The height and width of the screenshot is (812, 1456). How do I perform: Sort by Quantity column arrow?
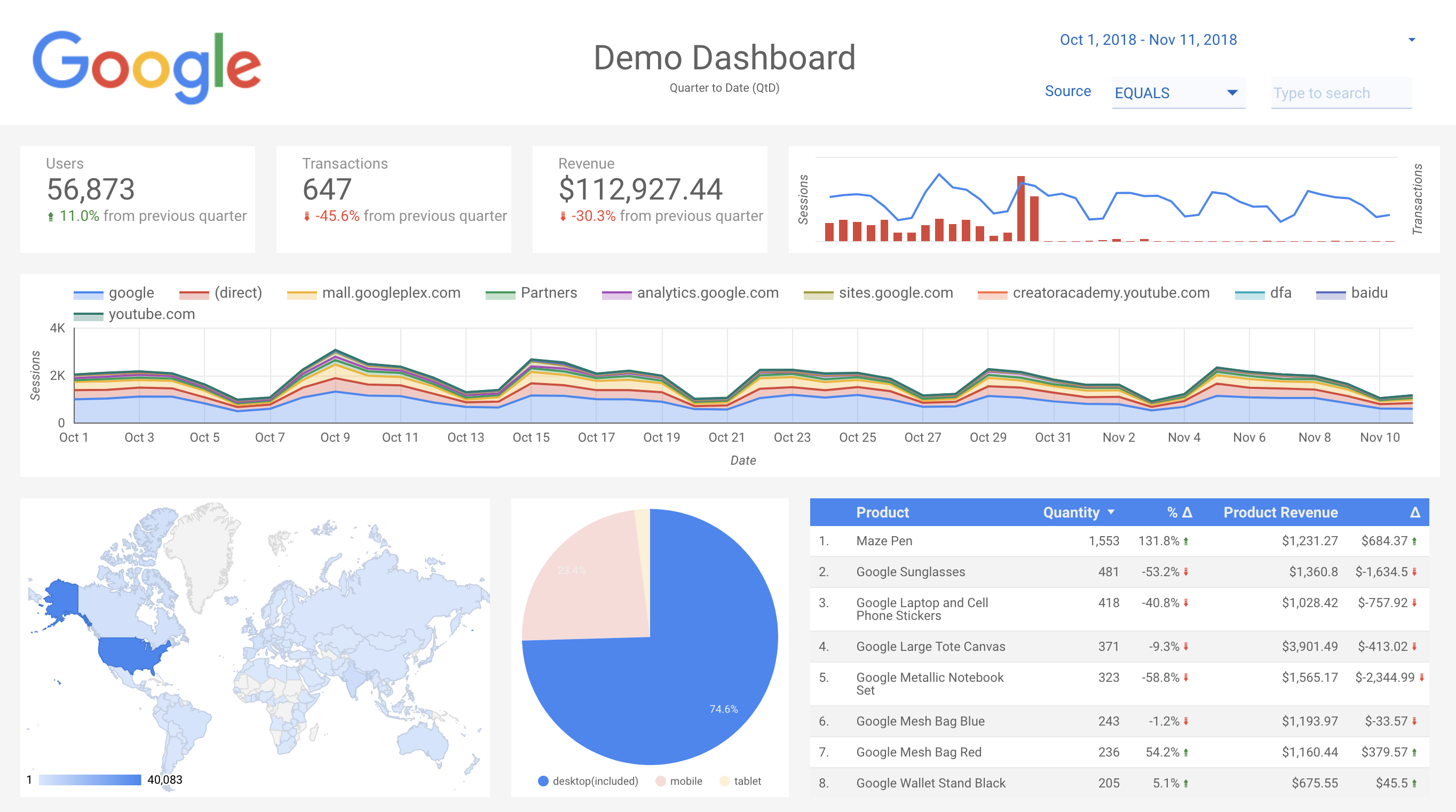point(1111,512)
